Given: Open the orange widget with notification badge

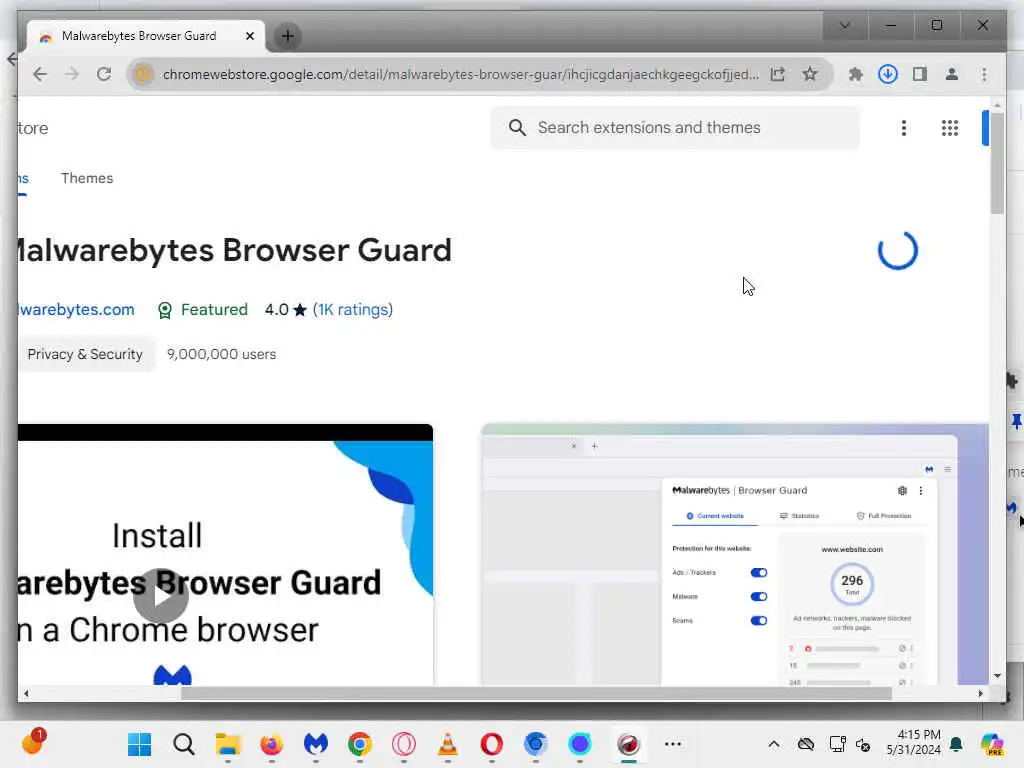Looking at the screenshot, I should coord(33,742).
